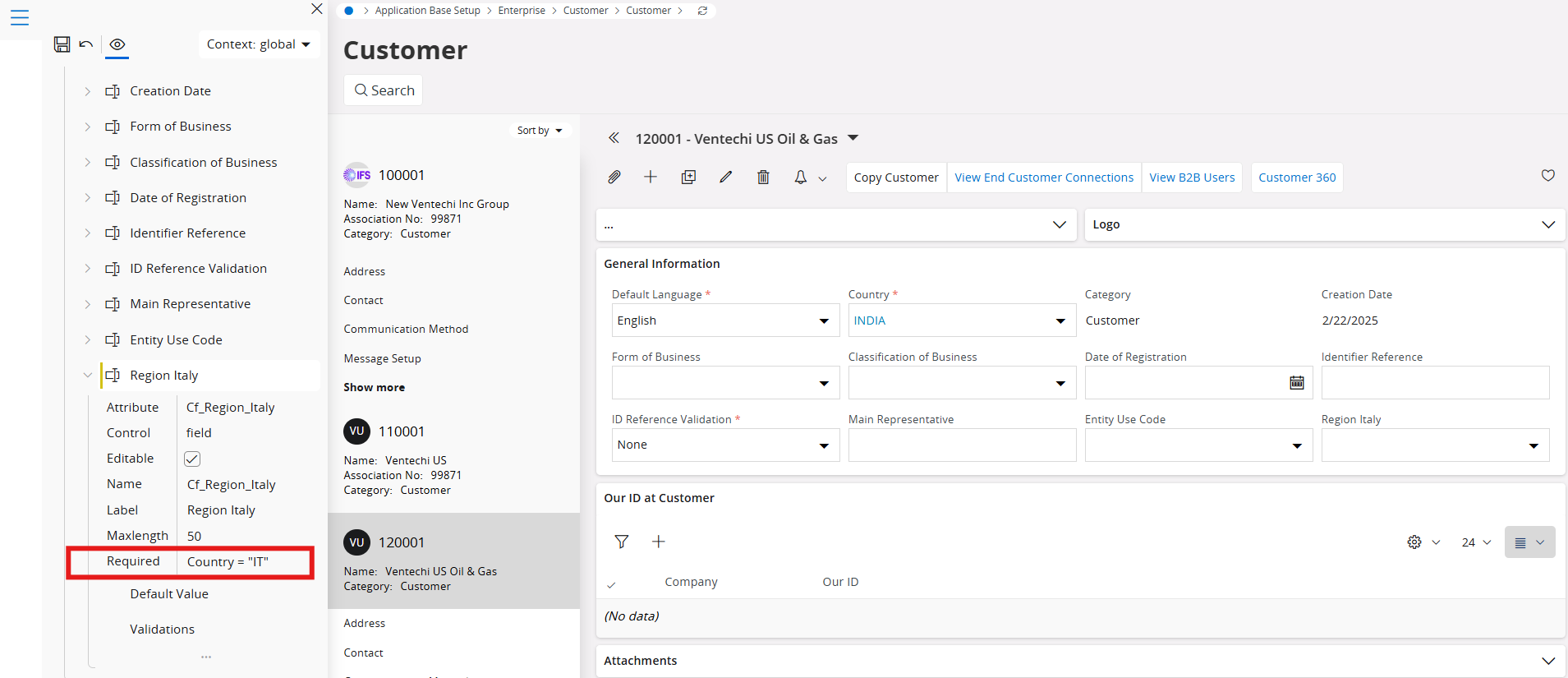Screen dimensions: 1568x678
Task: Open Customer 360
Action: [x=1297, y=178]
